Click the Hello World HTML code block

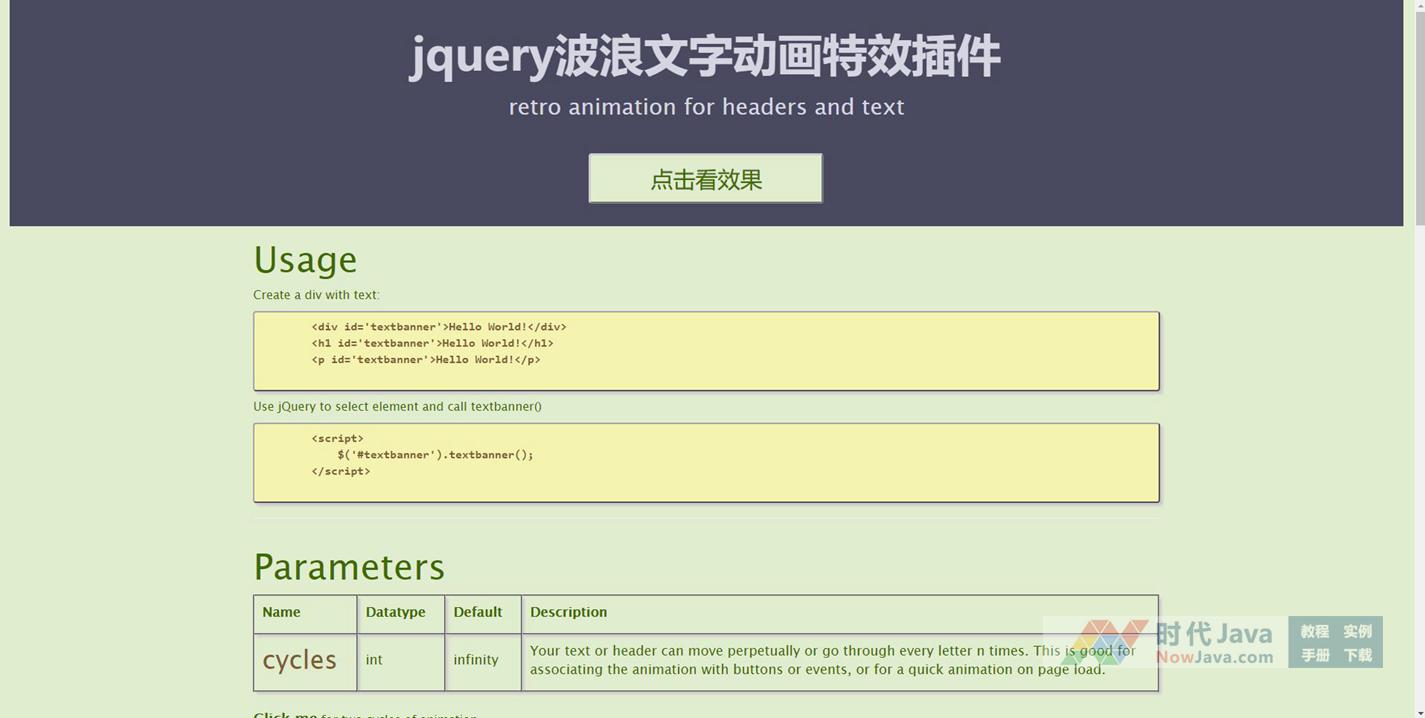(x=705, y=351)
